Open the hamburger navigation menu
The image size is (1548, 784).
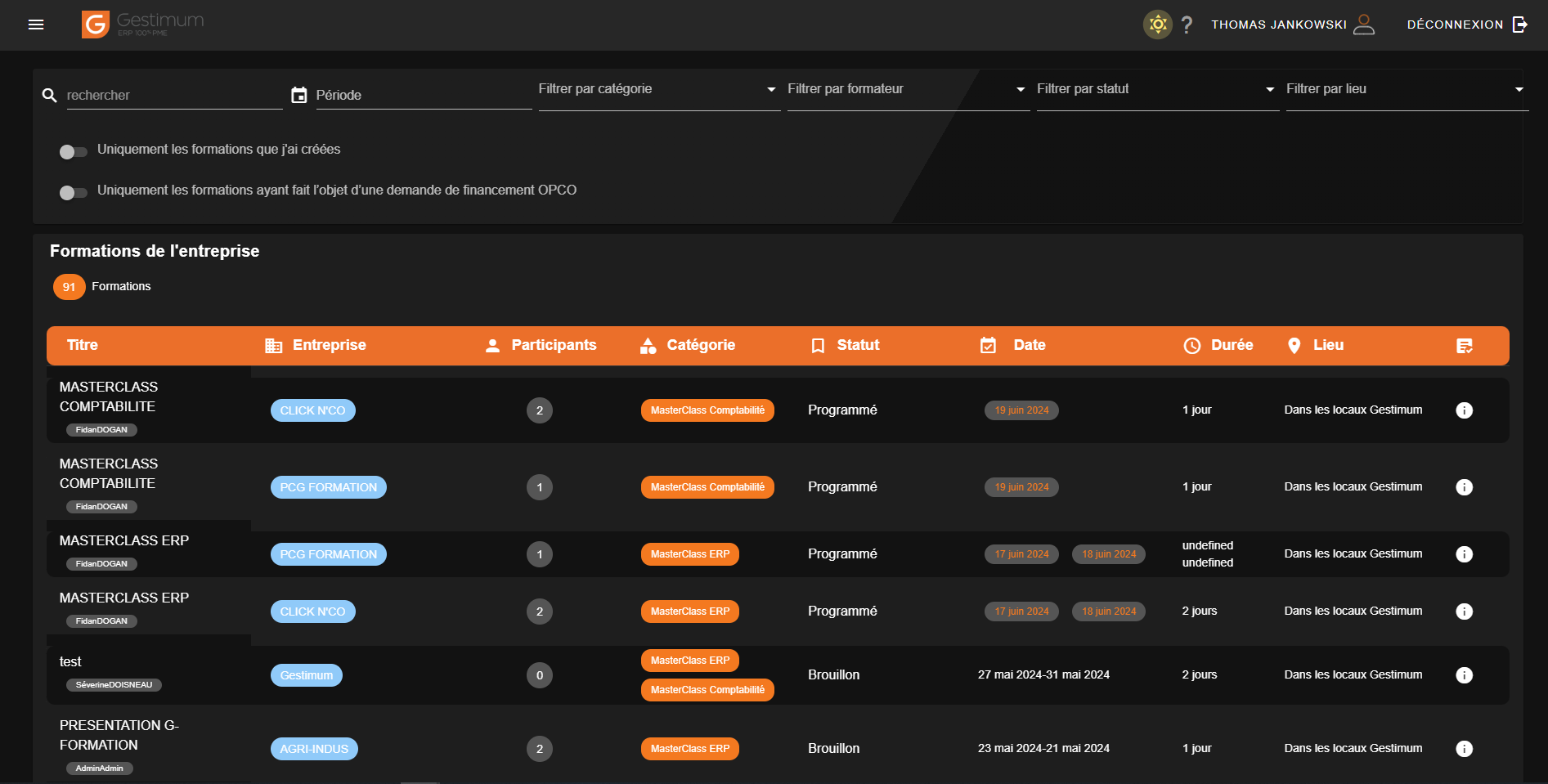coord(36,25)
